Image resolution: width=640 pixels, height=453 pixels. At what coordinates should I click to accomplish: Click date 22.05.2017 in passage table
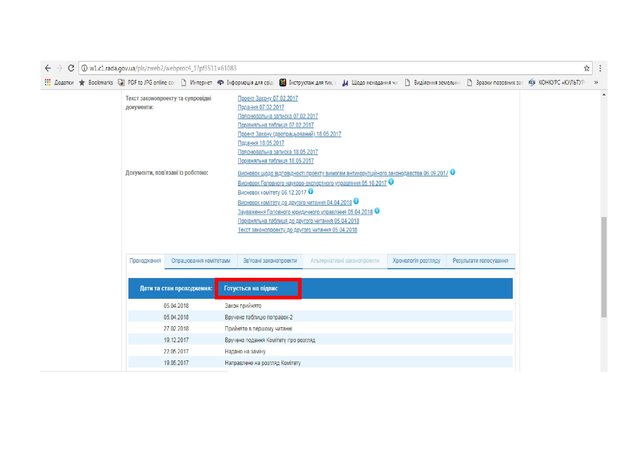[x=176, y=351]
